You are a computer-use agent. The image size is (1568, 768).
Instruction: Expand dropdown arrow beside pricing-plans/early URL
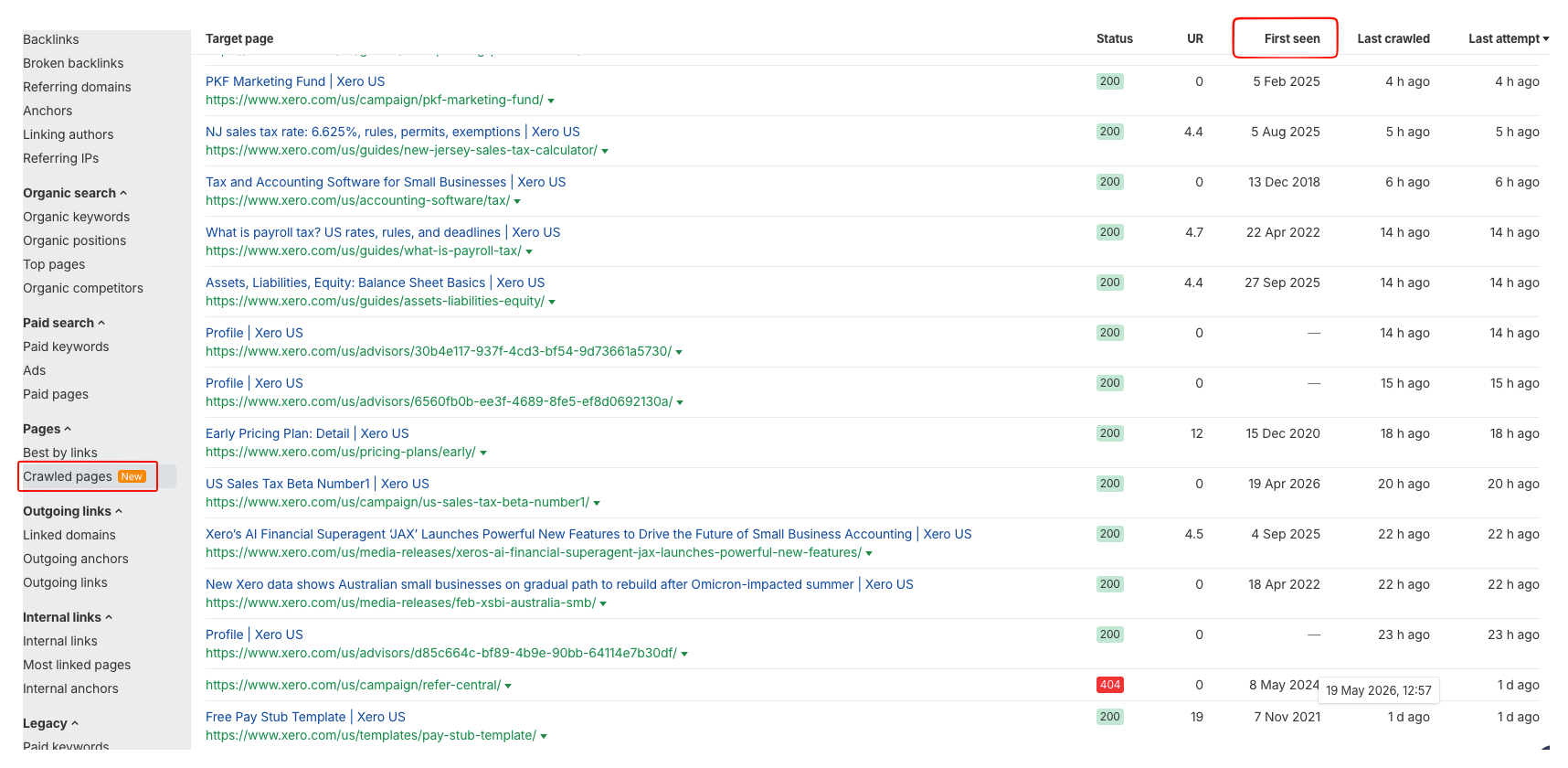click(x=483, y=453)
